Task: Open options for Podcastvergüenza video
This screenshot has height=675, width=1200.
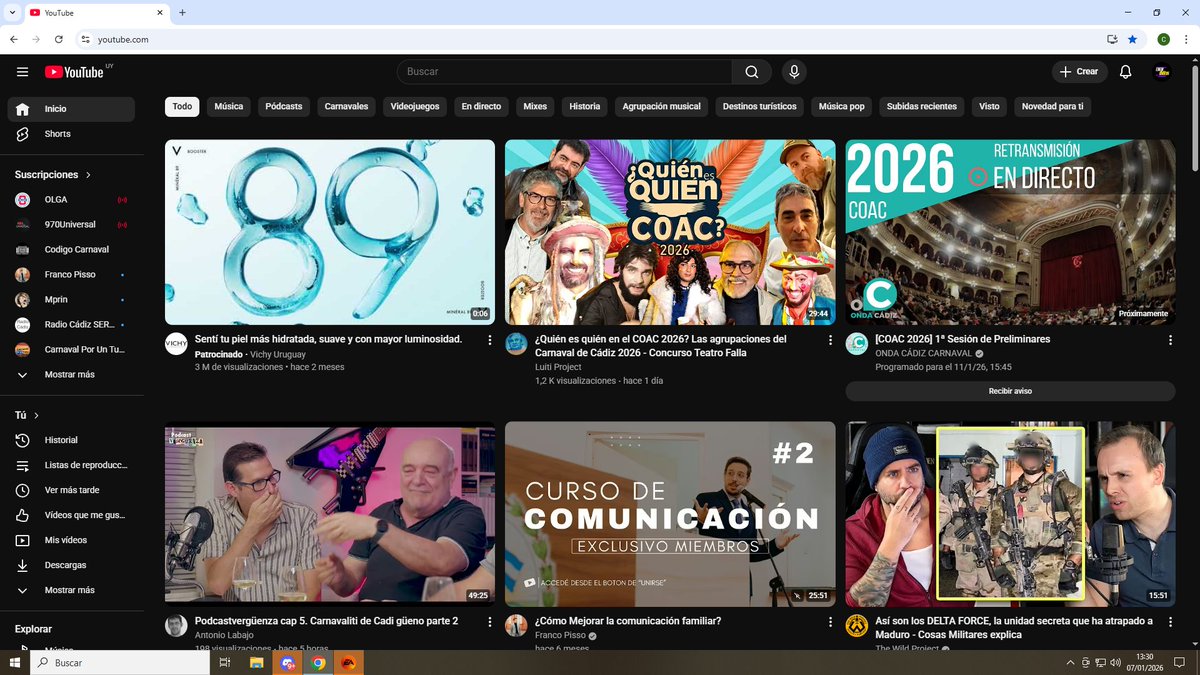Action: click(489, 622)
